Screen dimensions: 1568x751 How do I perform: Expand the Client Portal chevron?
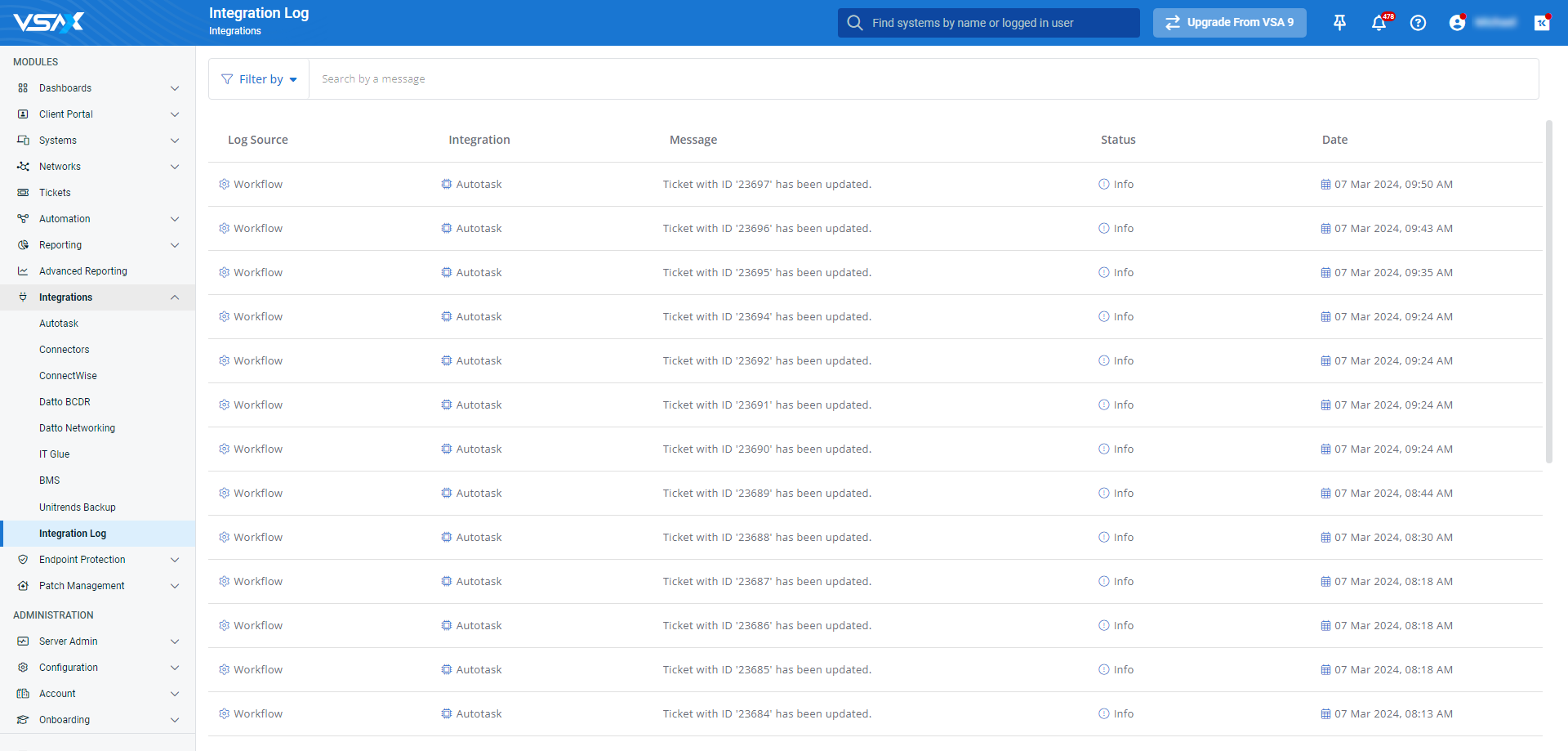(175, 114)
